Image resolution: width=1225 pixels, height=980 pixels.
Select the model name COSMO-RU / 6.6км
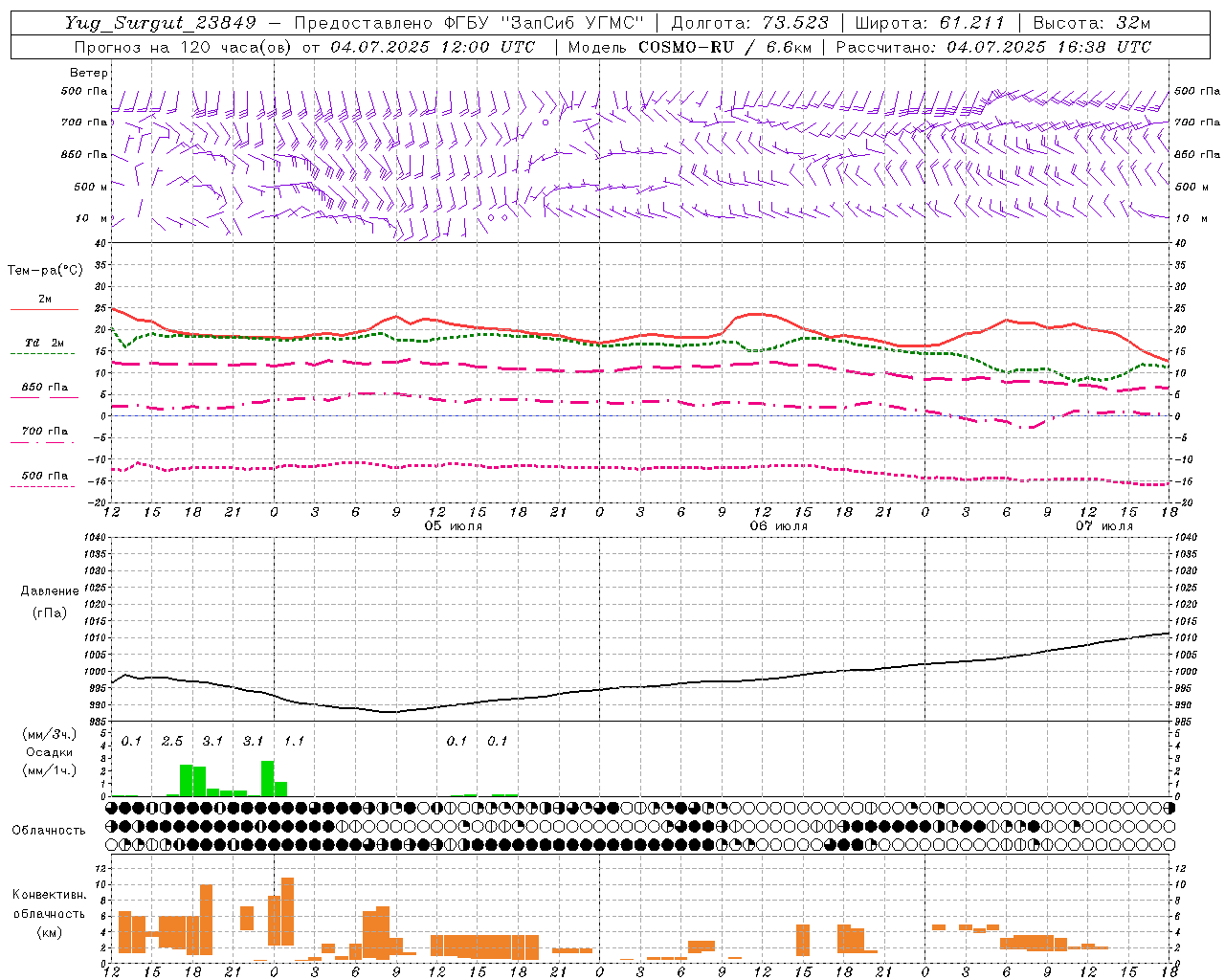coord(725,47)
